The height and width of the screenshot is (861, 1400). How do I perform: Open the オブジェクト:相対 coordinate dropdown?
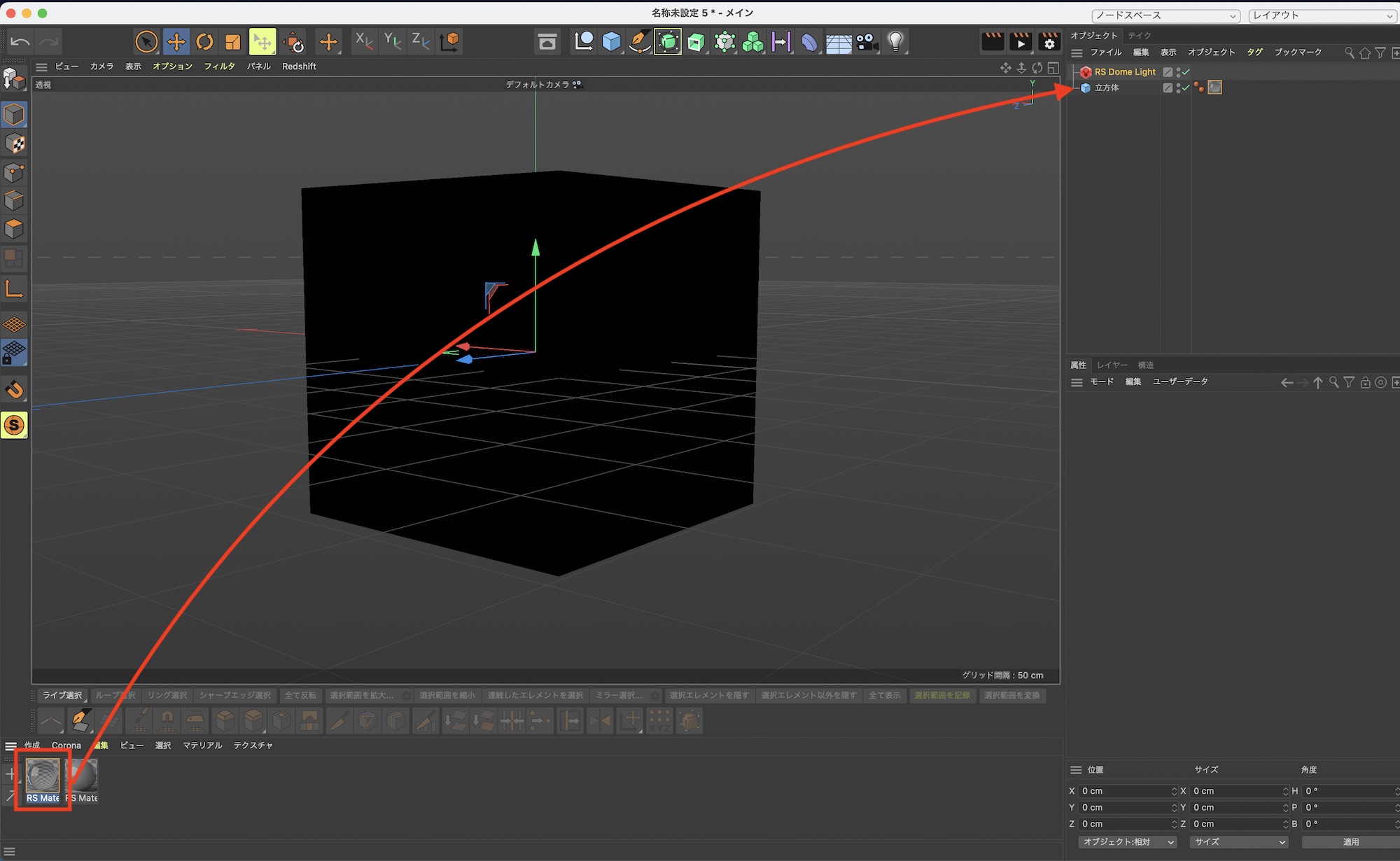coord(1127,842)
